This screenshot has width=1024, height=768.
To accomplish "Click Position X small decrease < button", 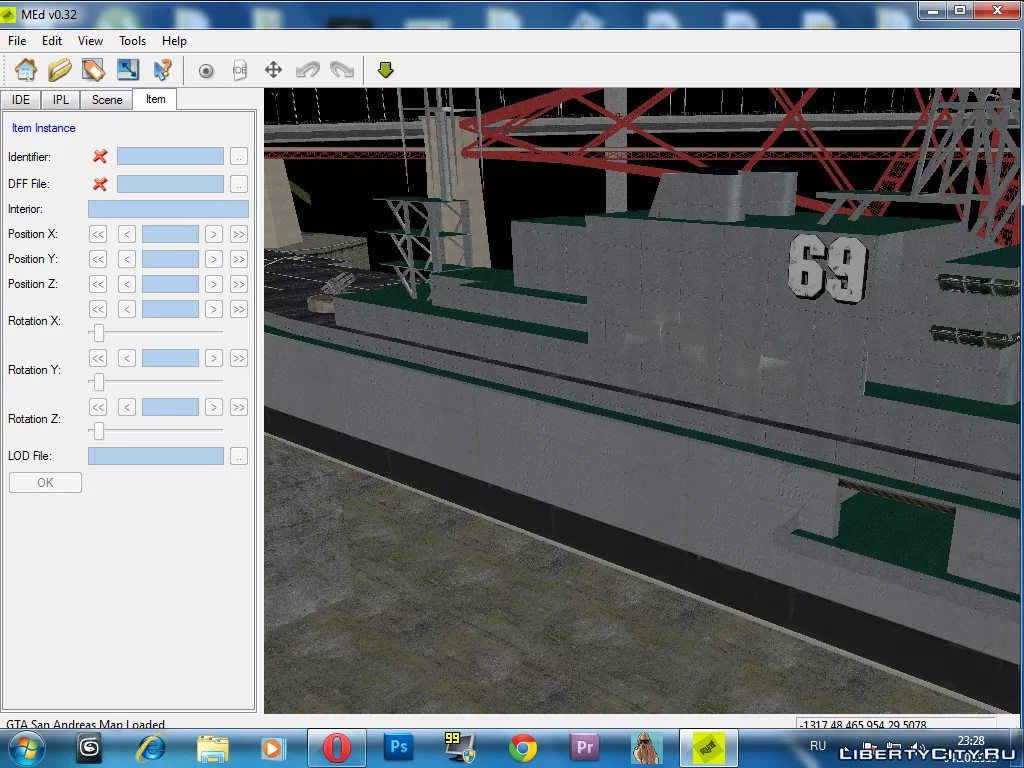I will point(127,234).
